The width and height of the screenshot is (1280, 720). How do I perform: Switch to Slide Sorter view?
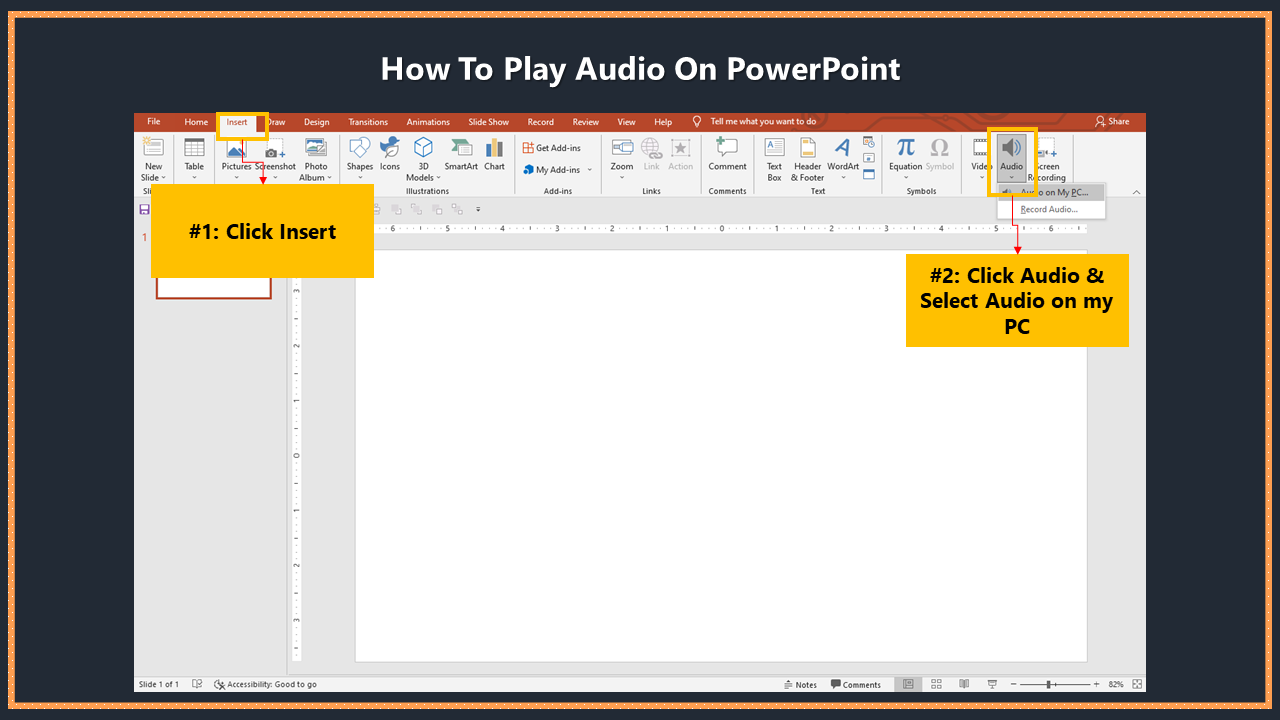pos(937,684)
